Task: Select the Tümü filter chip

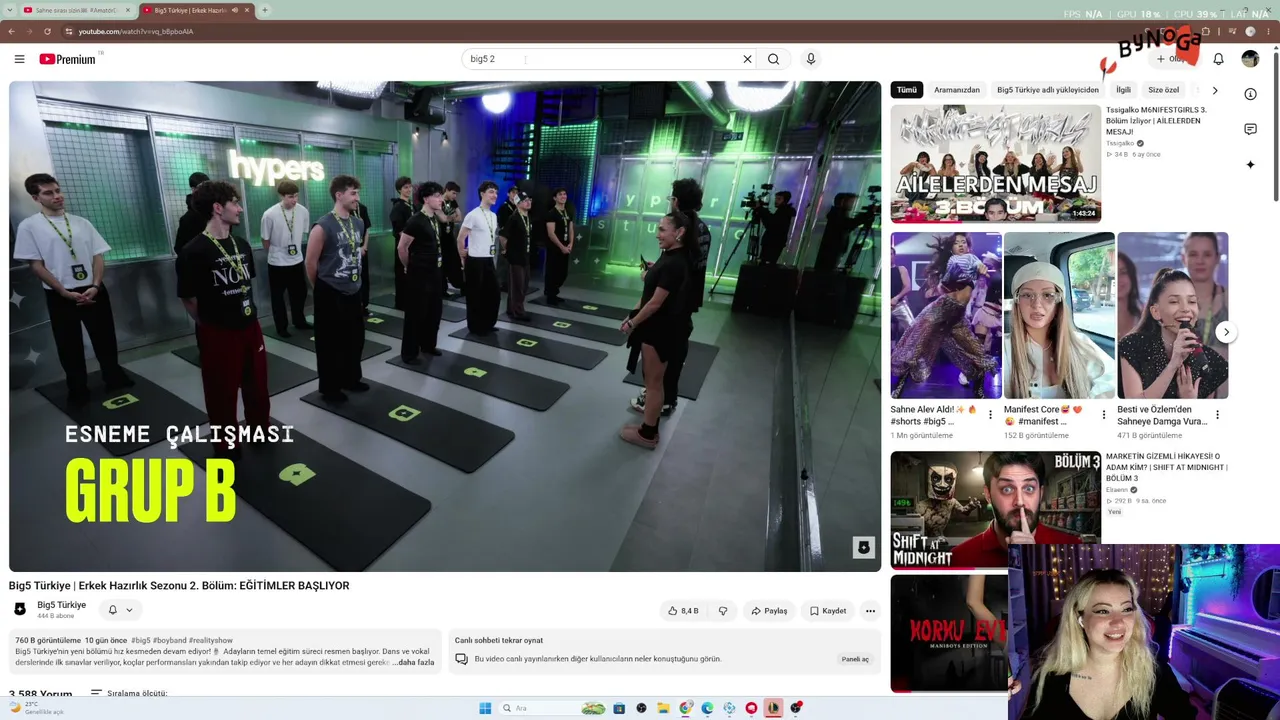Action: point(907,90)
